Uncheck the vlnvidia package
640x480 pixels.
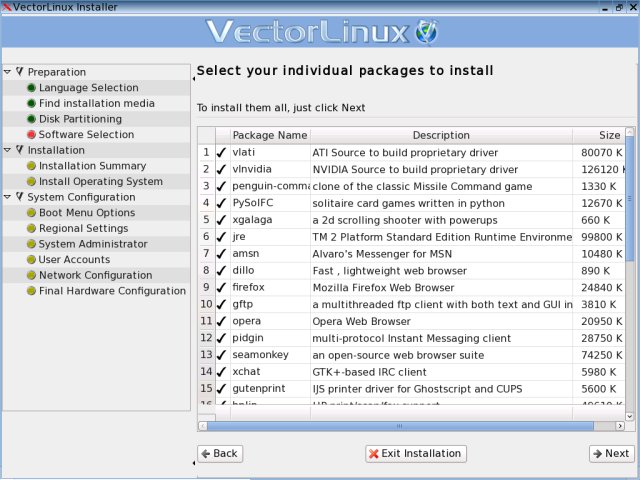click(x=221, y=169)
